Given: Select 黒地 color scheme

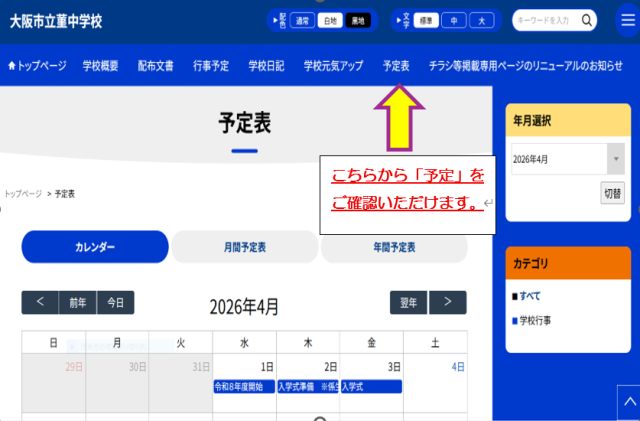Looking at the screenshot, I should [x=357, y=20].
